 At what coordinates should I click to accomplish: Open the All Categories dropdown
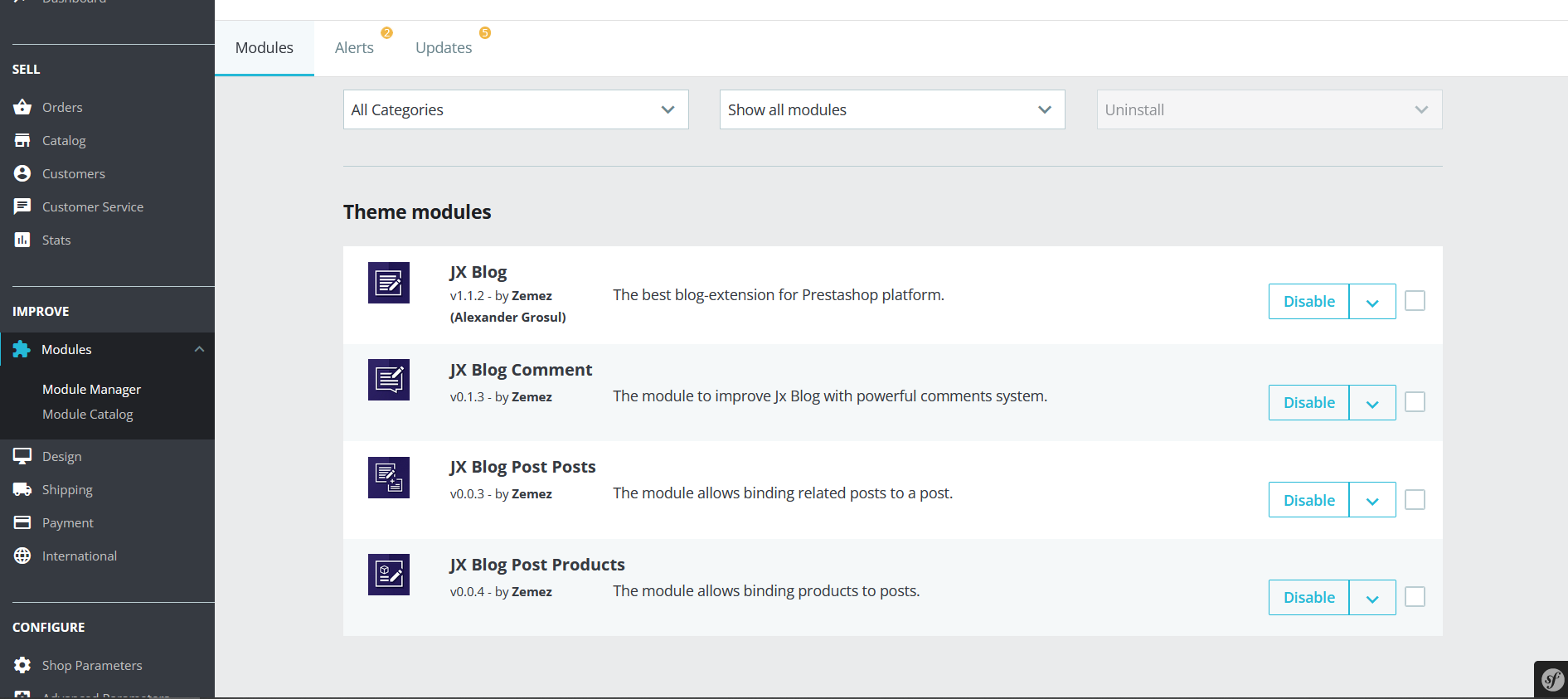(x=515, y=109)
